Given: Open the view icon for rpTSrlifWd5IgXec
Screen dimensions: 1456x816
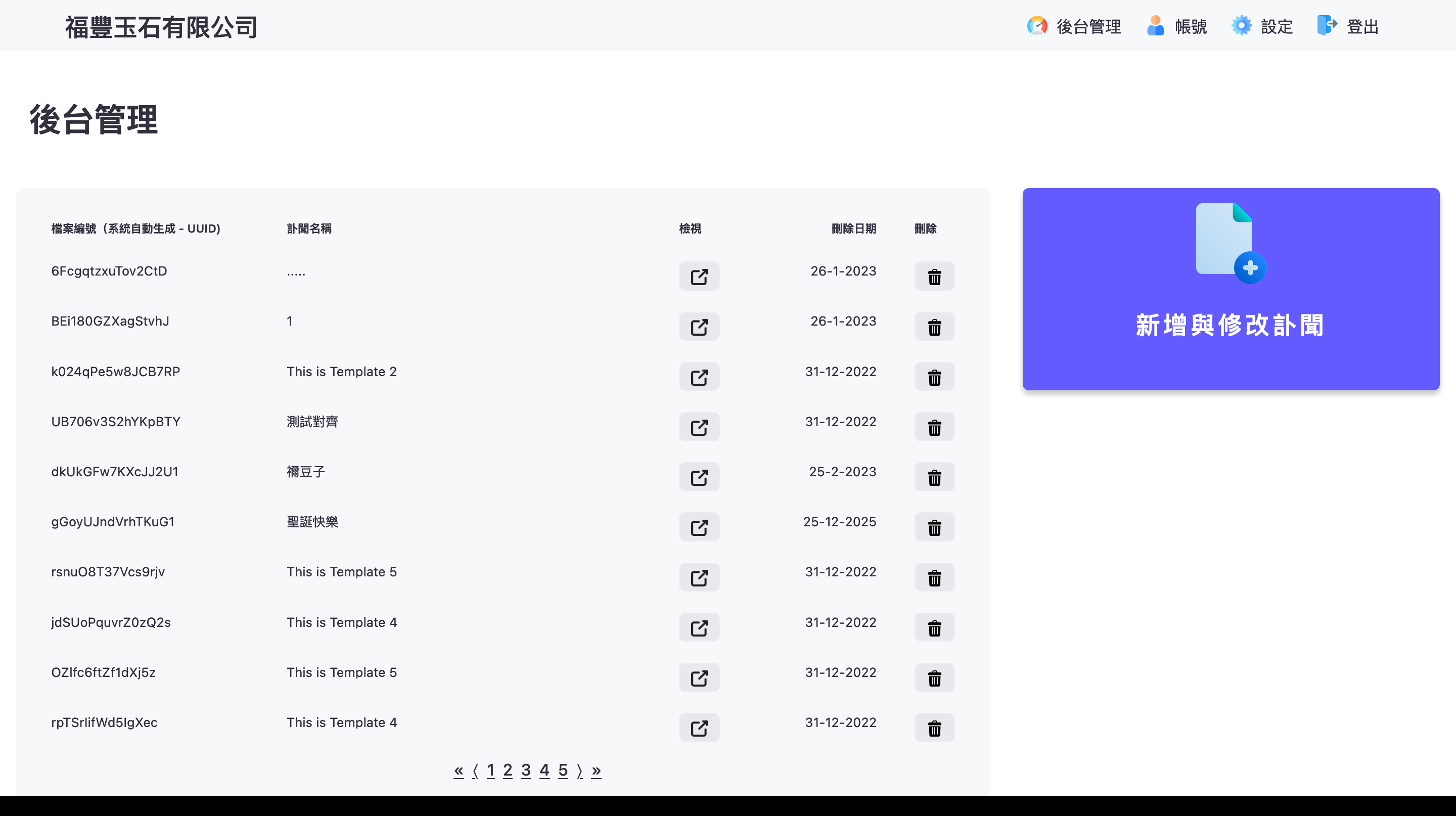Looking at the screenshot, I should coord(699,728).
